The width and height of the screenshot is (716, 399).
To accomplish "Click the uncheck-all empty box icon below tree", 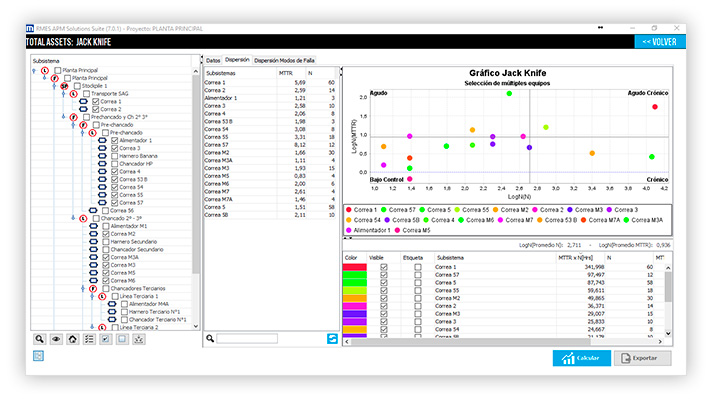I will coord(122,339).
